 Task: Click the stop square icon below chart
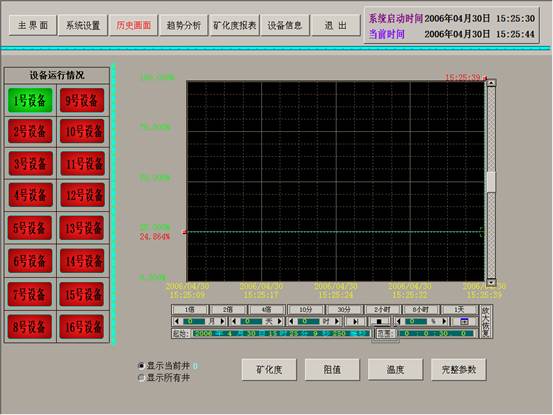379,321
